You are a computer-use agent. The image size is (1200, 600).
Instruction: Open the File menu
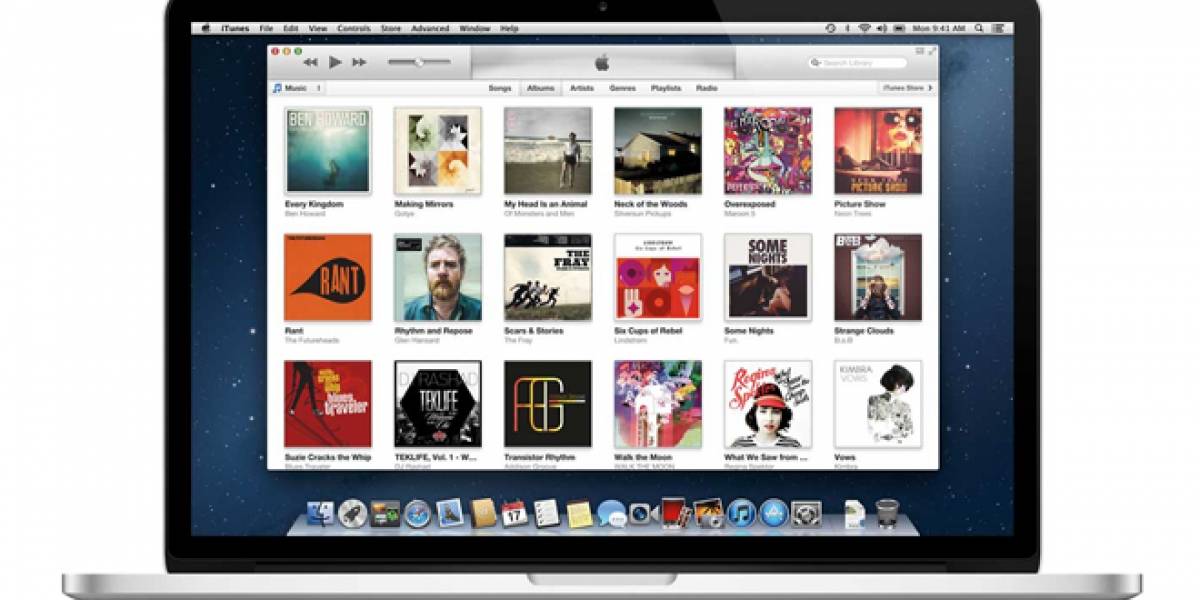click(x=266, y=28)
